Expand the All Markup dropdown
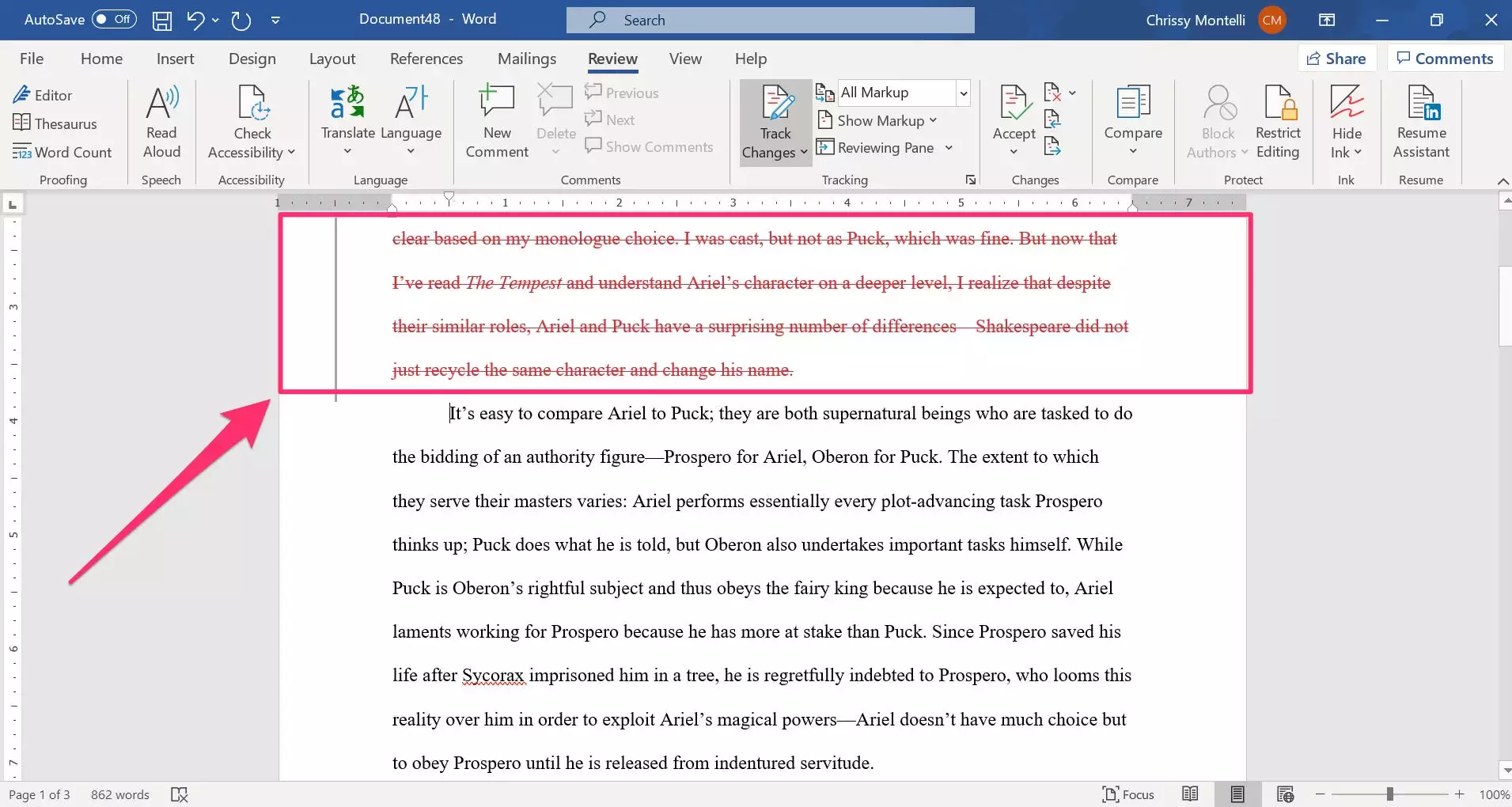 [963, 93]
